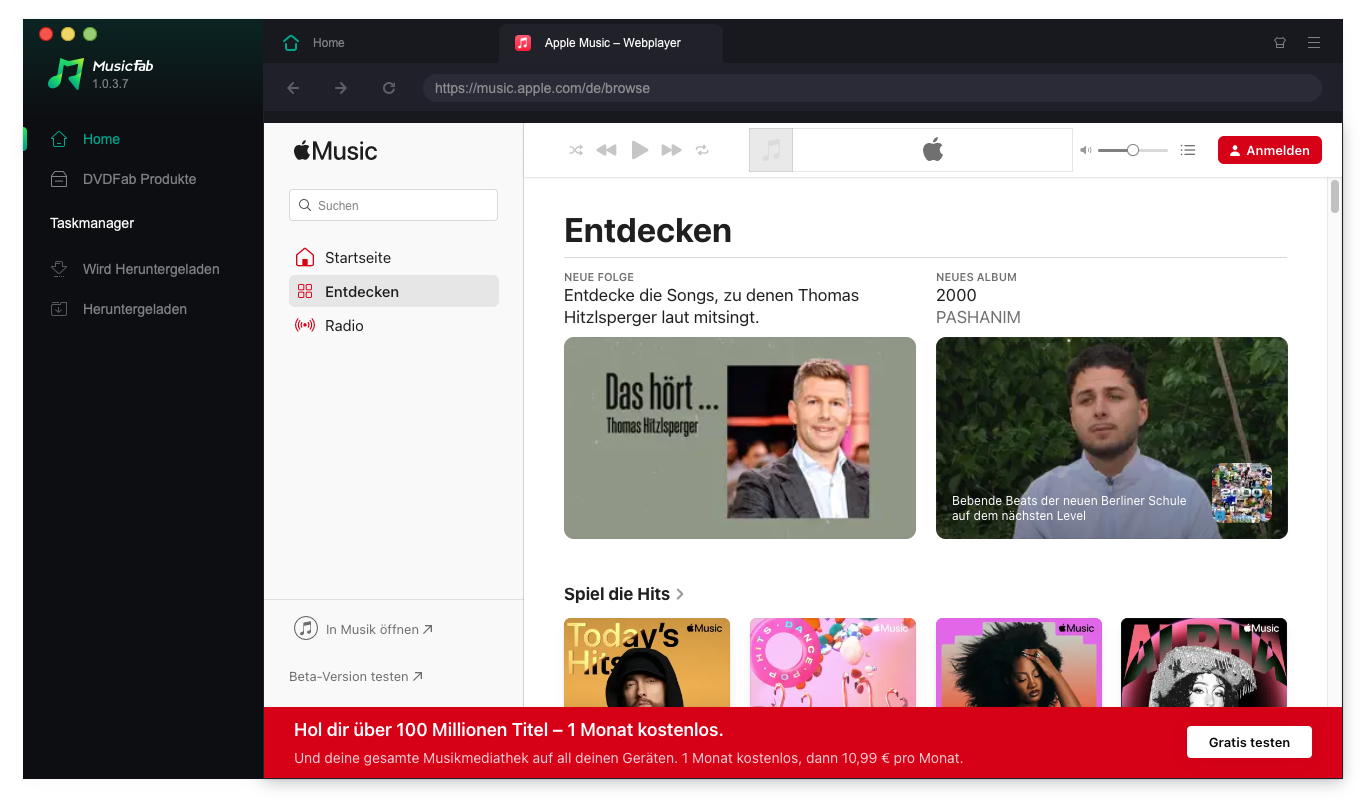Open the MusicFab hamburger menu
The image size is (1366, 806).
[x=1314, y=43]
